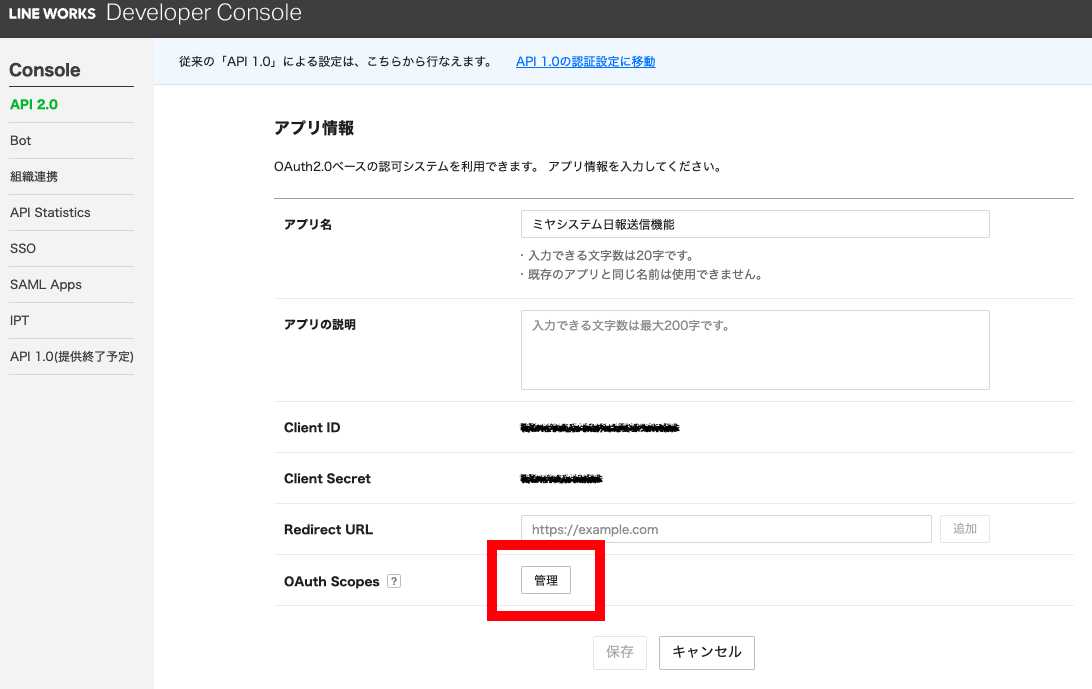The height and width of the screenshot is (689, 1092).
Task: Focus the アプリ名 text field
Action: pos(755,224)
